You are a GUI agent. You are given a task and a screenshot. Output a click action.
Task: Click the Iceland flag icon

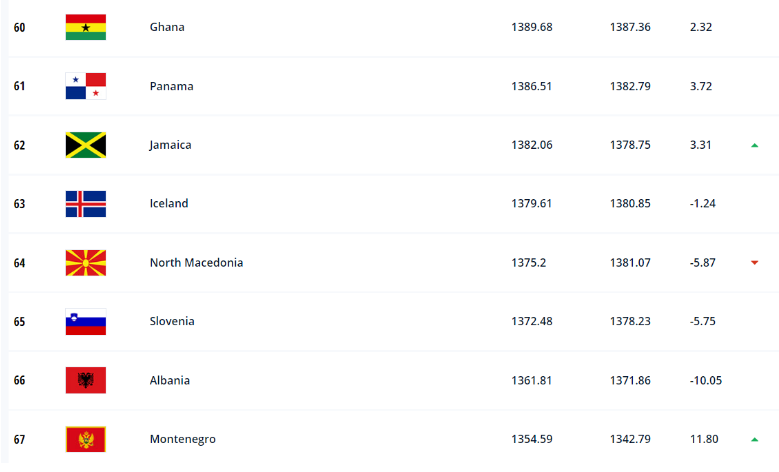(x=85, y=203)
